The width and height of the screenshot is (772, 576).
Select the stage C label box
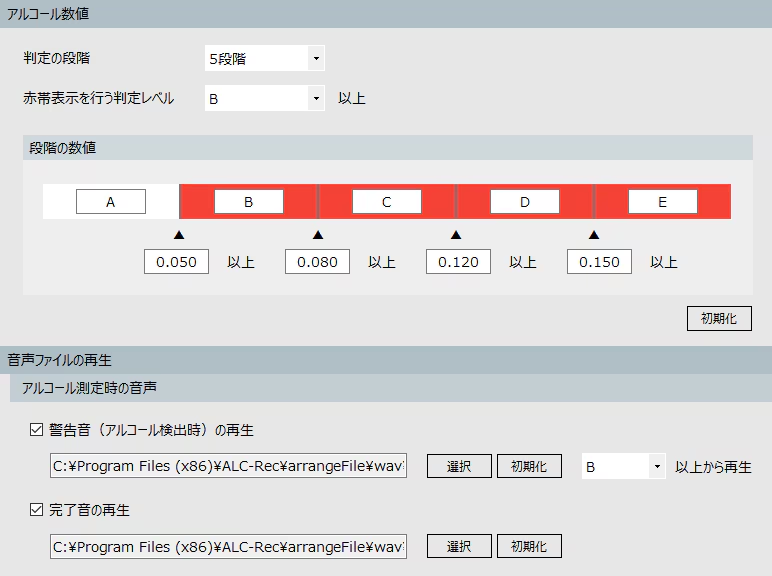pos(387,202)
